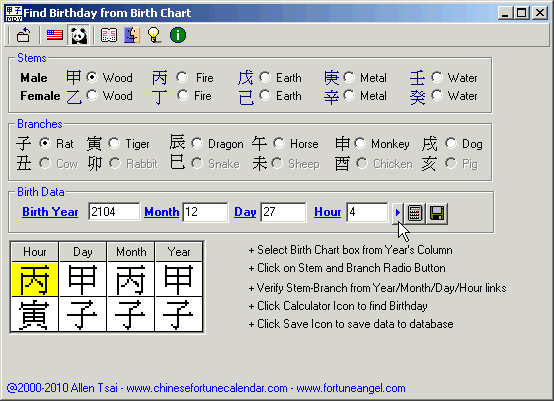Click the Calculator icon to find birthday

coord(414,213)
